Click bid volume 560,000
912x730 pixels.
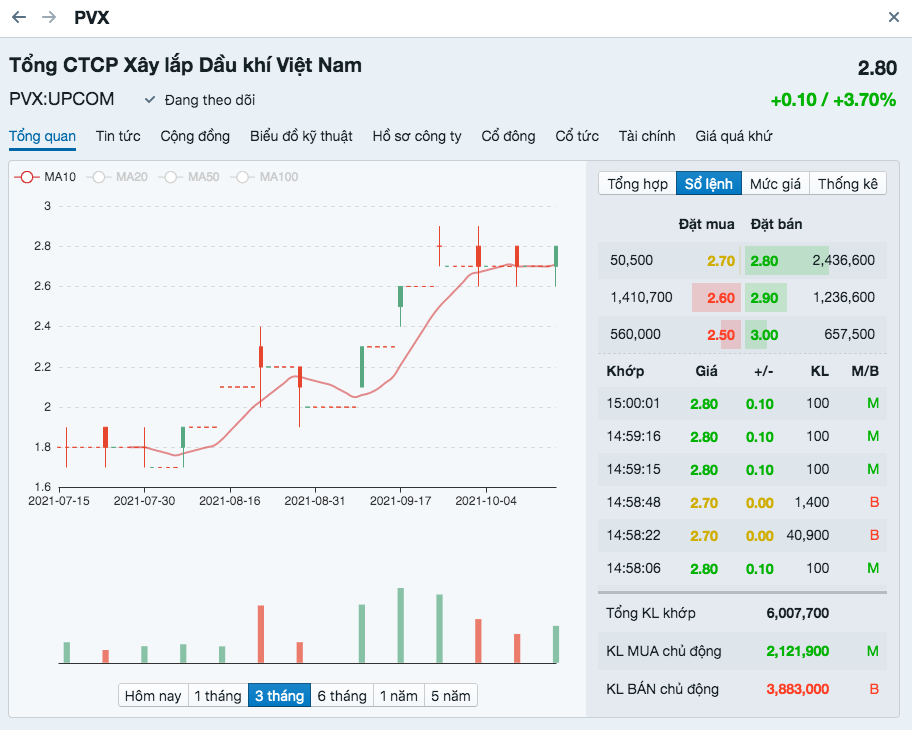coord(635,334)
